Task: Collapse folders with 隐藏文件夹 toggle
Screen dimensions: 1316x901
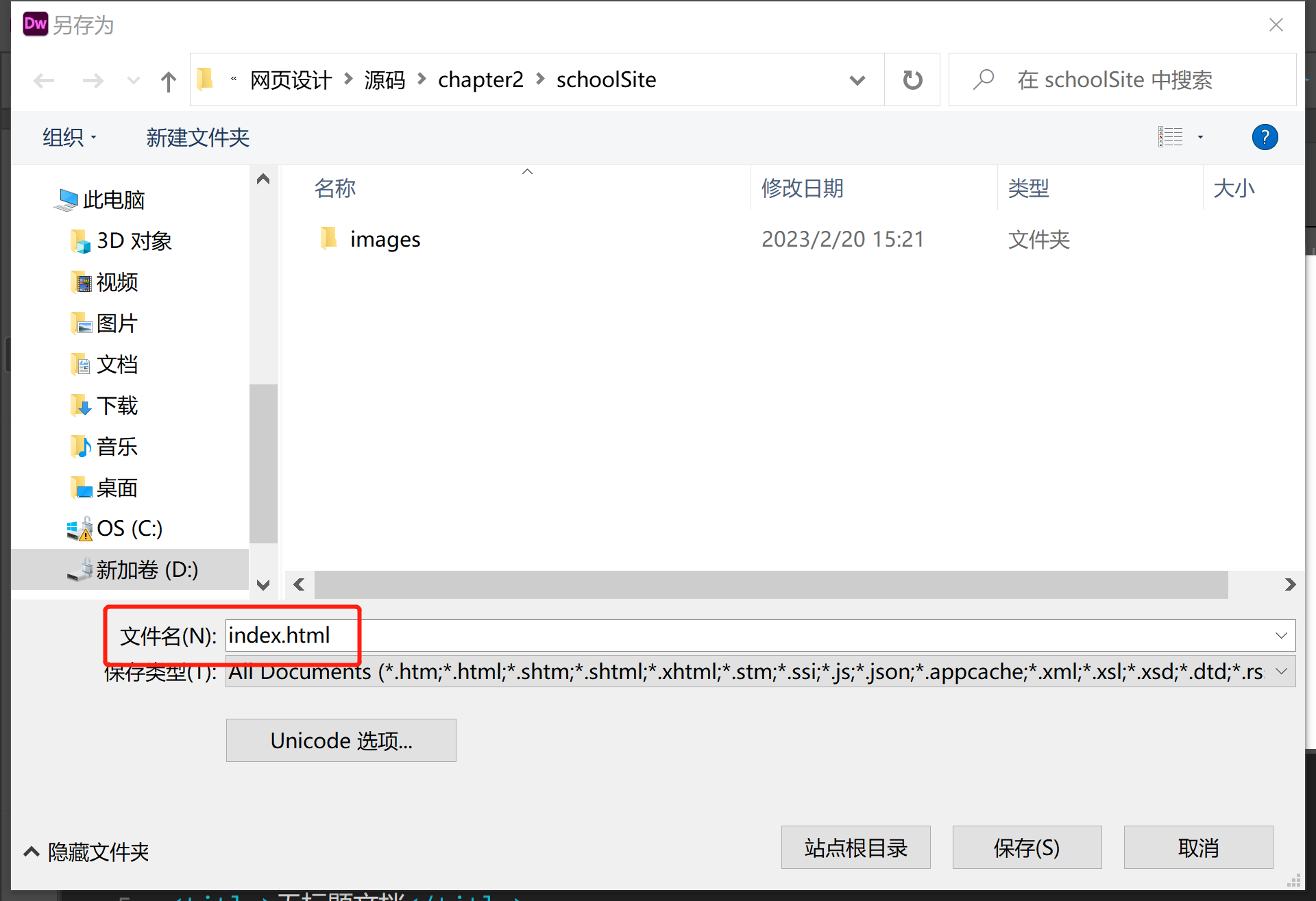Action: point(87,852)
